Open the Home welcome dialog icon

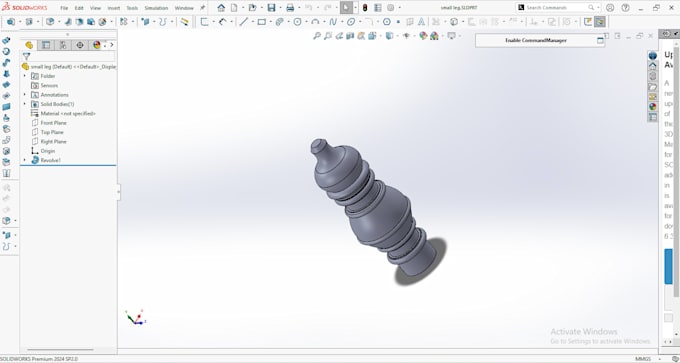(x=221, y=8)
